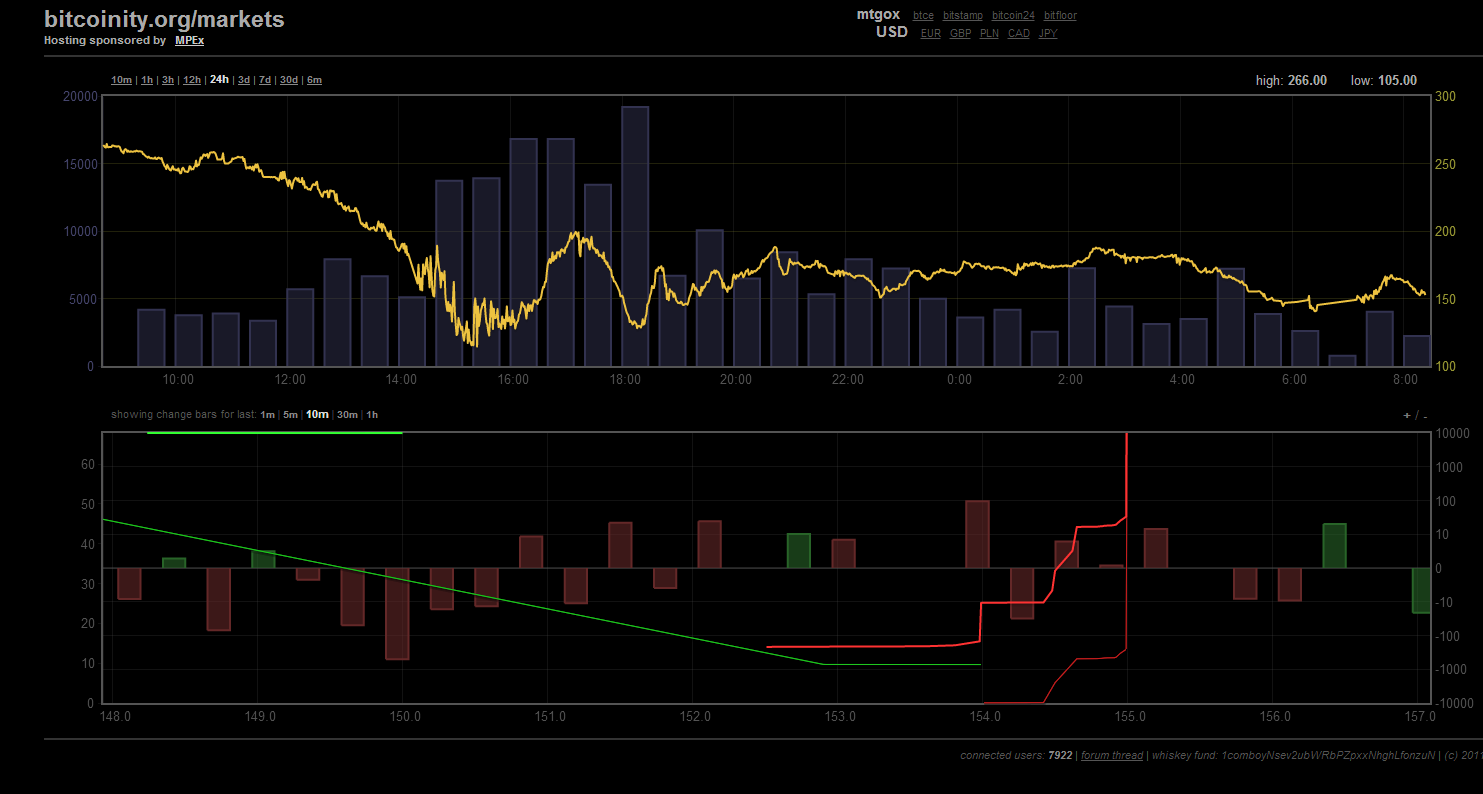
Task: View bitstamp exchange data
Action: point(962,15)
